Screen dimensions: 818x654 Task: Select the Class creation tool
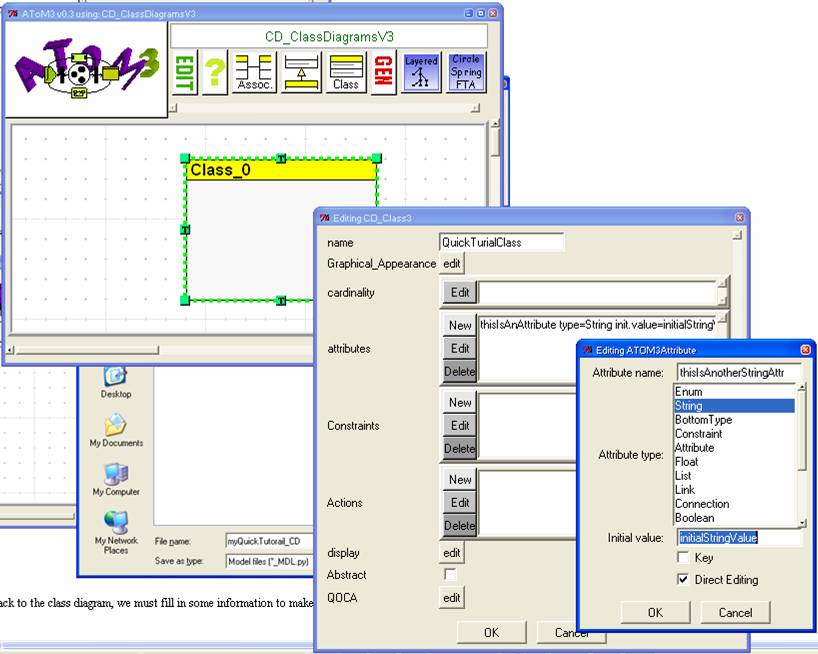tap(346, 74)
